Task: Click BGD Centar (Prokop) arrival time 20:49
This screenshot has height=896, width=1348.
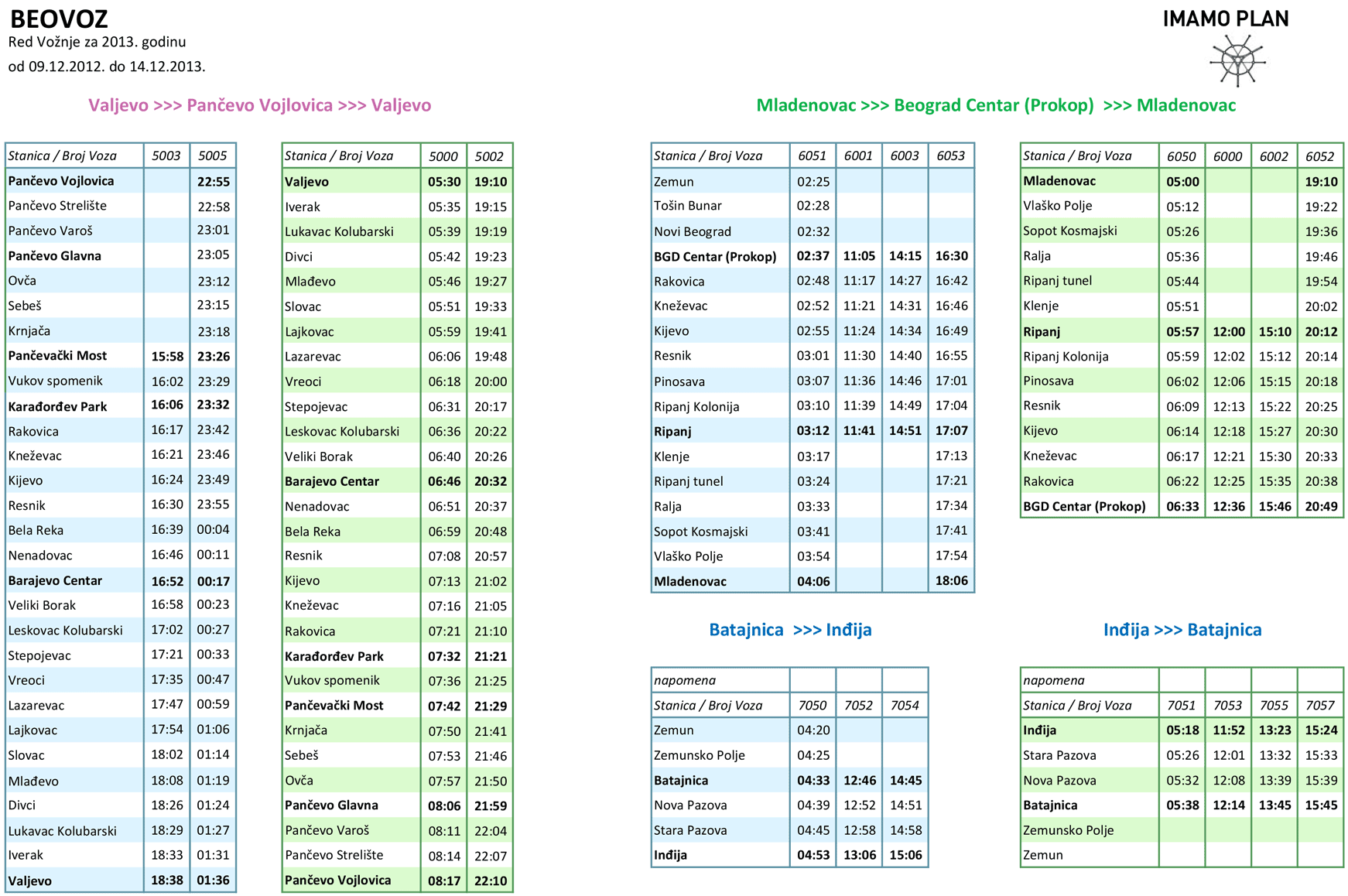Action: coord(1321,506)
